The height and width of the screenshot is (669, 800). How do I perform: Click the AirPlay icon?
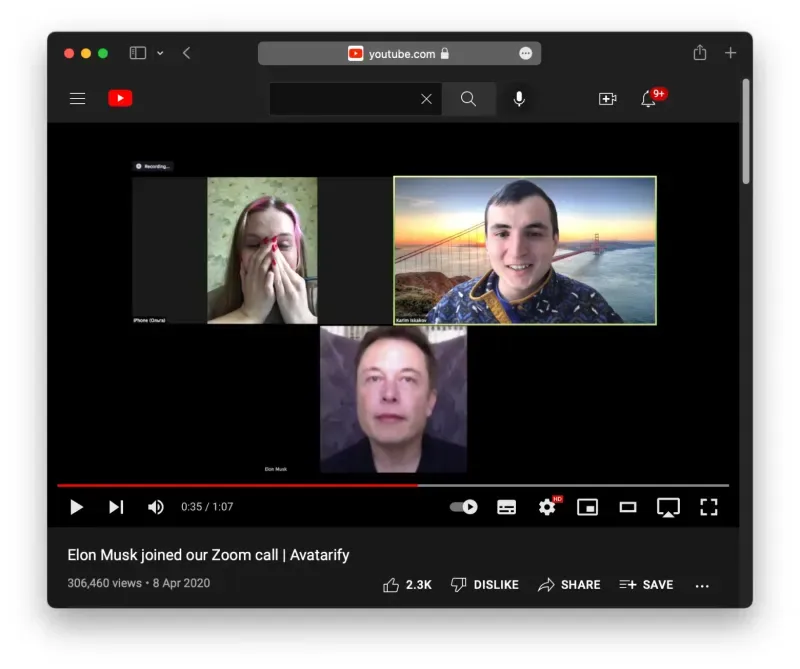[x=668, y=508]
